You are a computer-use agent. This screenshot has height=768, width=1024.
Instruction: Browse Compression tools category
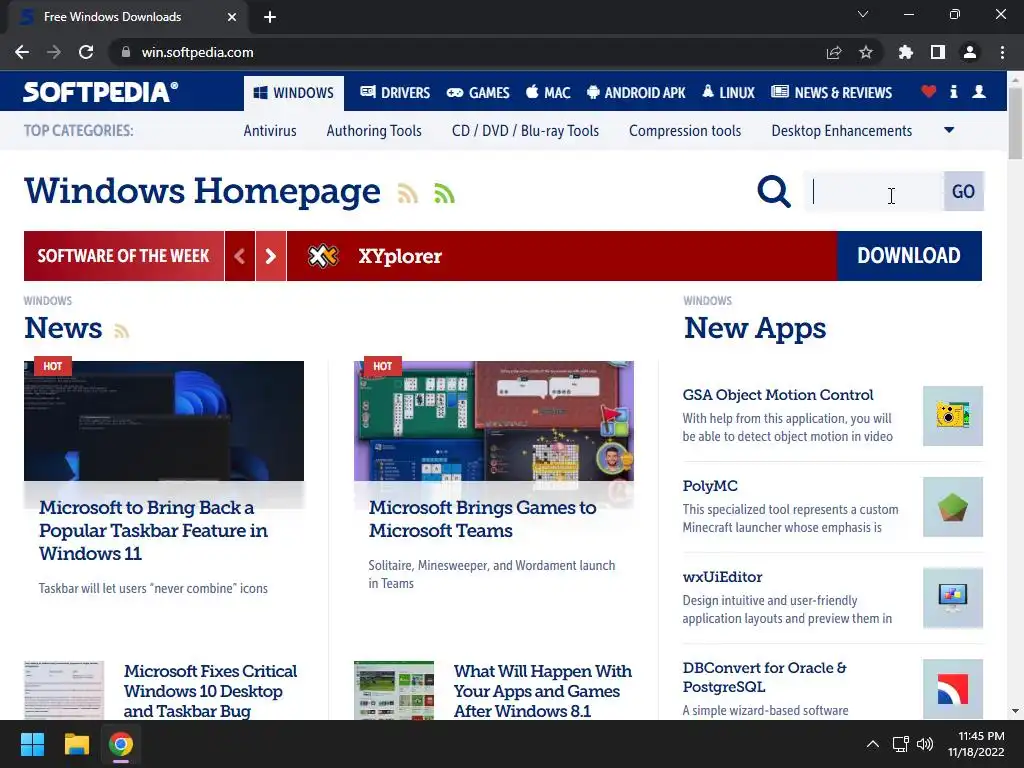[x=685, y=131]
